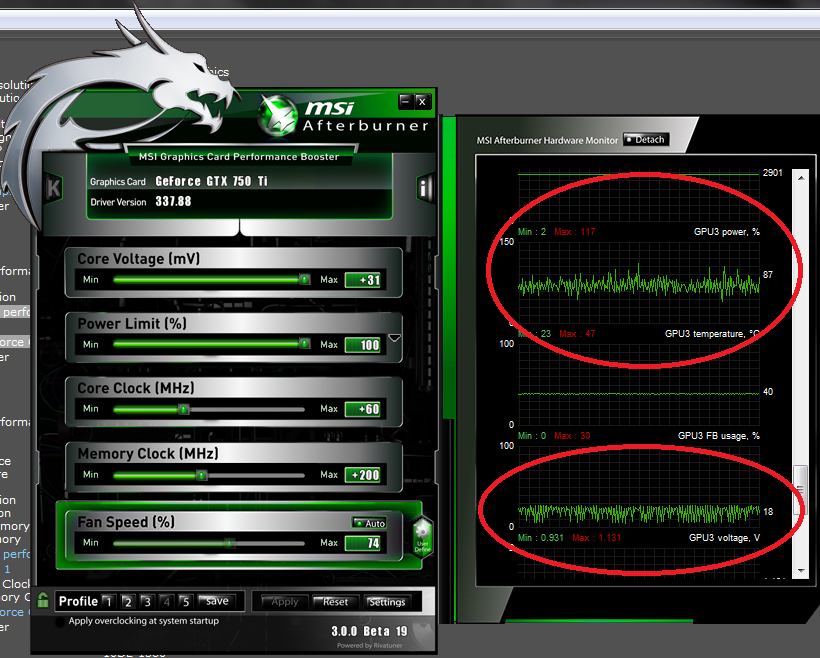Click the 'MSI Afterburner Hardware Monitor' title
This screenshot has height=658, width=820.
point(547,140)
